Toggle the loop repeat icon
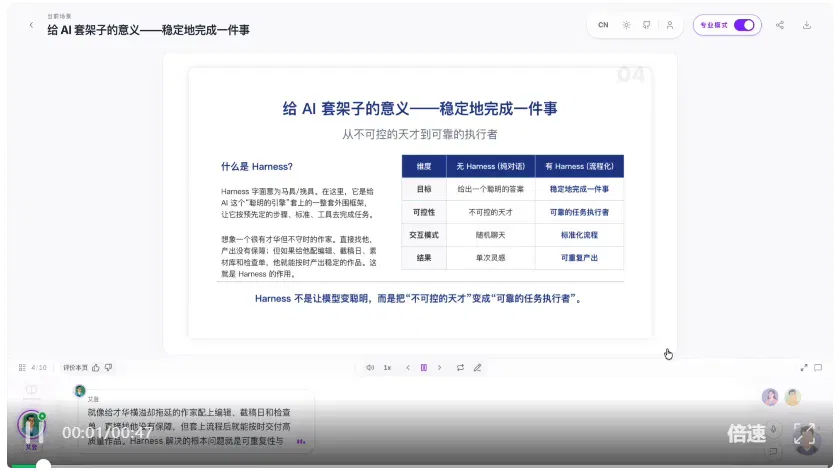This screenshot has height=471, width=835. tap(460, 368)
